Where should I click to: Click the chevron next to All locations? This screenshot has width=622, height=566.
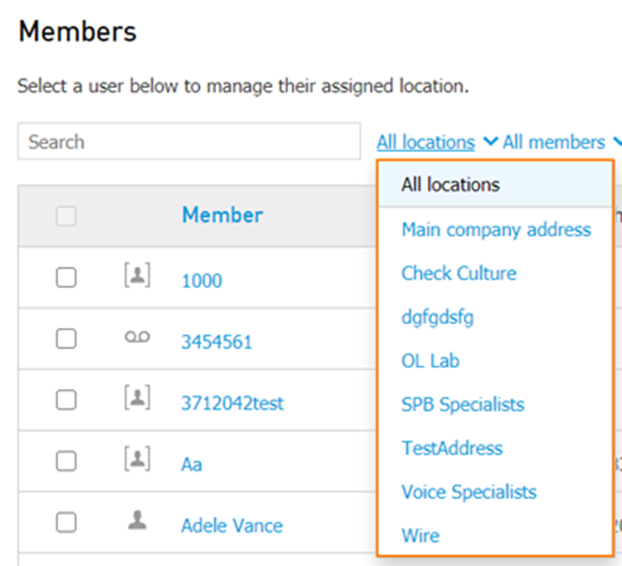point(490,141)
